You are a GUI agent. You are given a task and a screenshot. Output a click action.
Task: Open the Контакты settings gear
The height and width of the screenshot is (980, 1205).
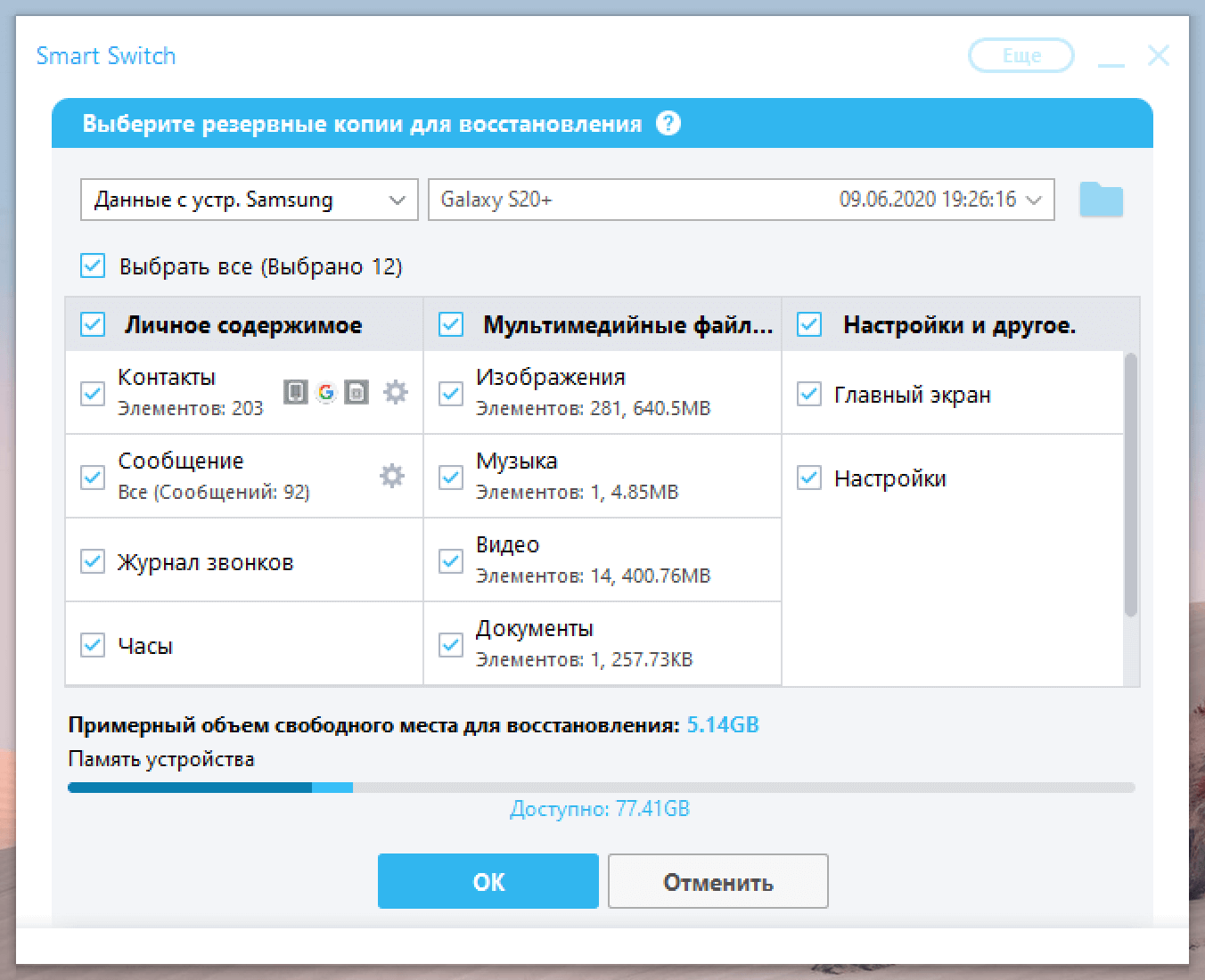coord(395,391)
